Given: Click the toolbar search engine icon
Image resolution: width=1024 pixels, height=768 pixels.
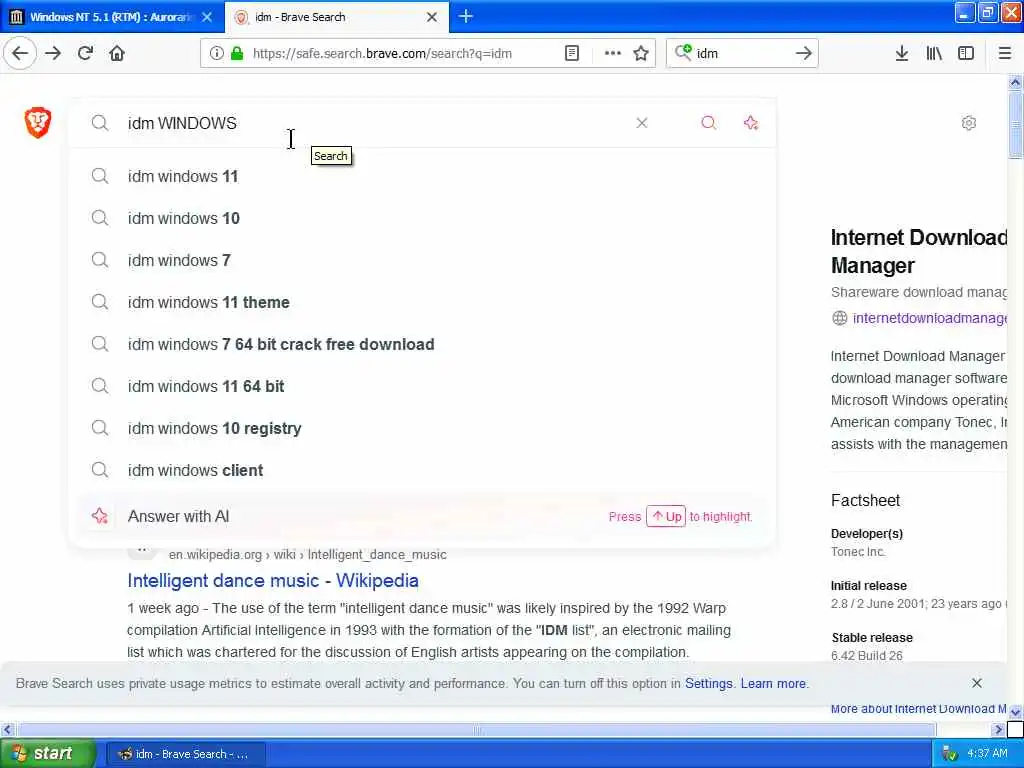Looking at the screenshot, I should (683, 52).
